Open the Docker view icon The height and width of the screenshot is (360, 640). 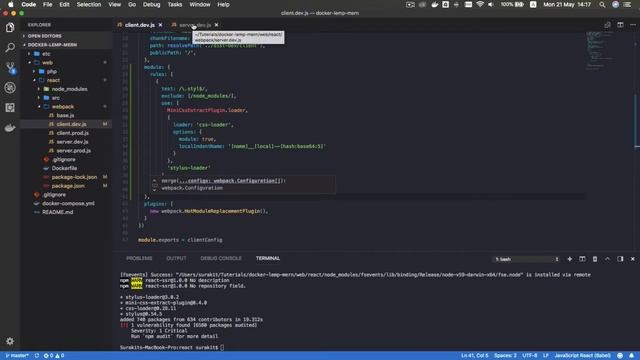click(10, 128)
